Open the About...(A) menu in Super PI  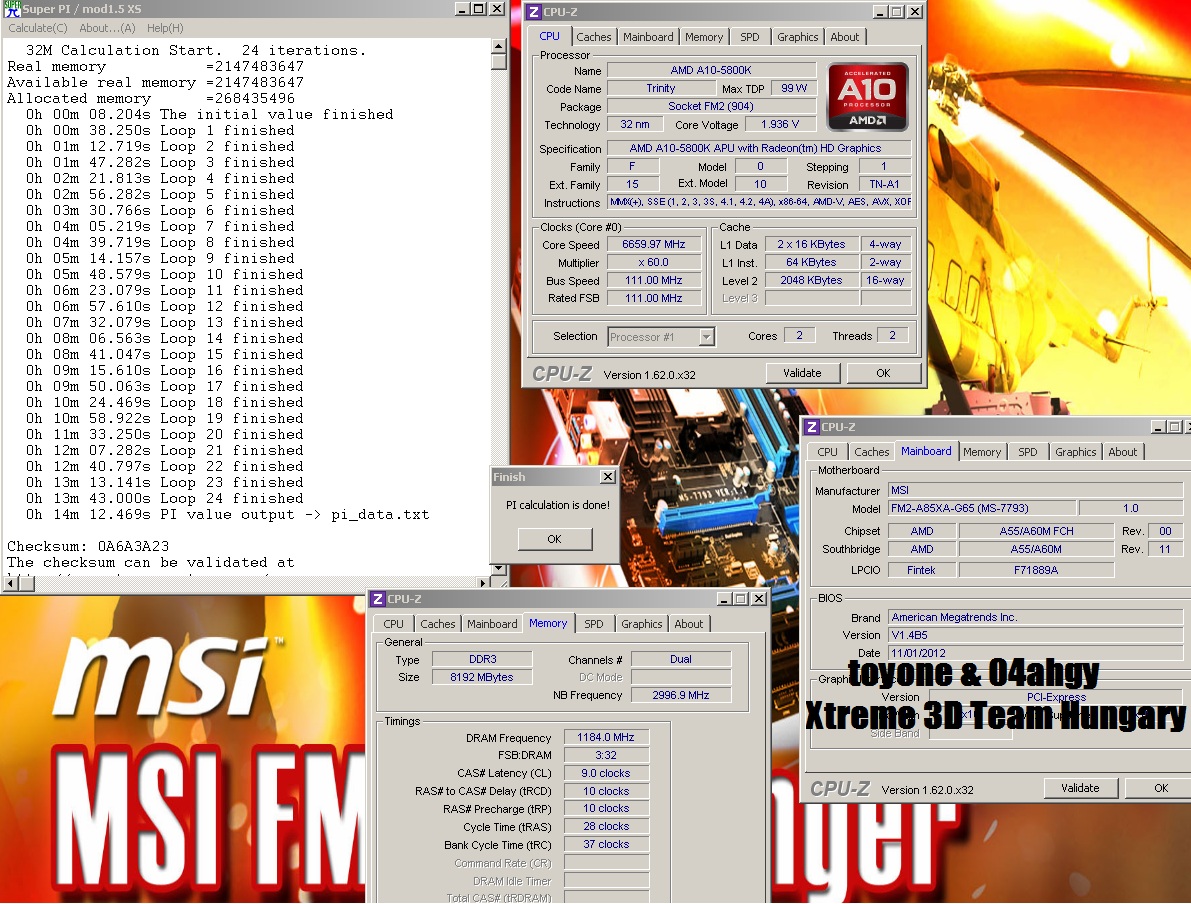point(107,28)
